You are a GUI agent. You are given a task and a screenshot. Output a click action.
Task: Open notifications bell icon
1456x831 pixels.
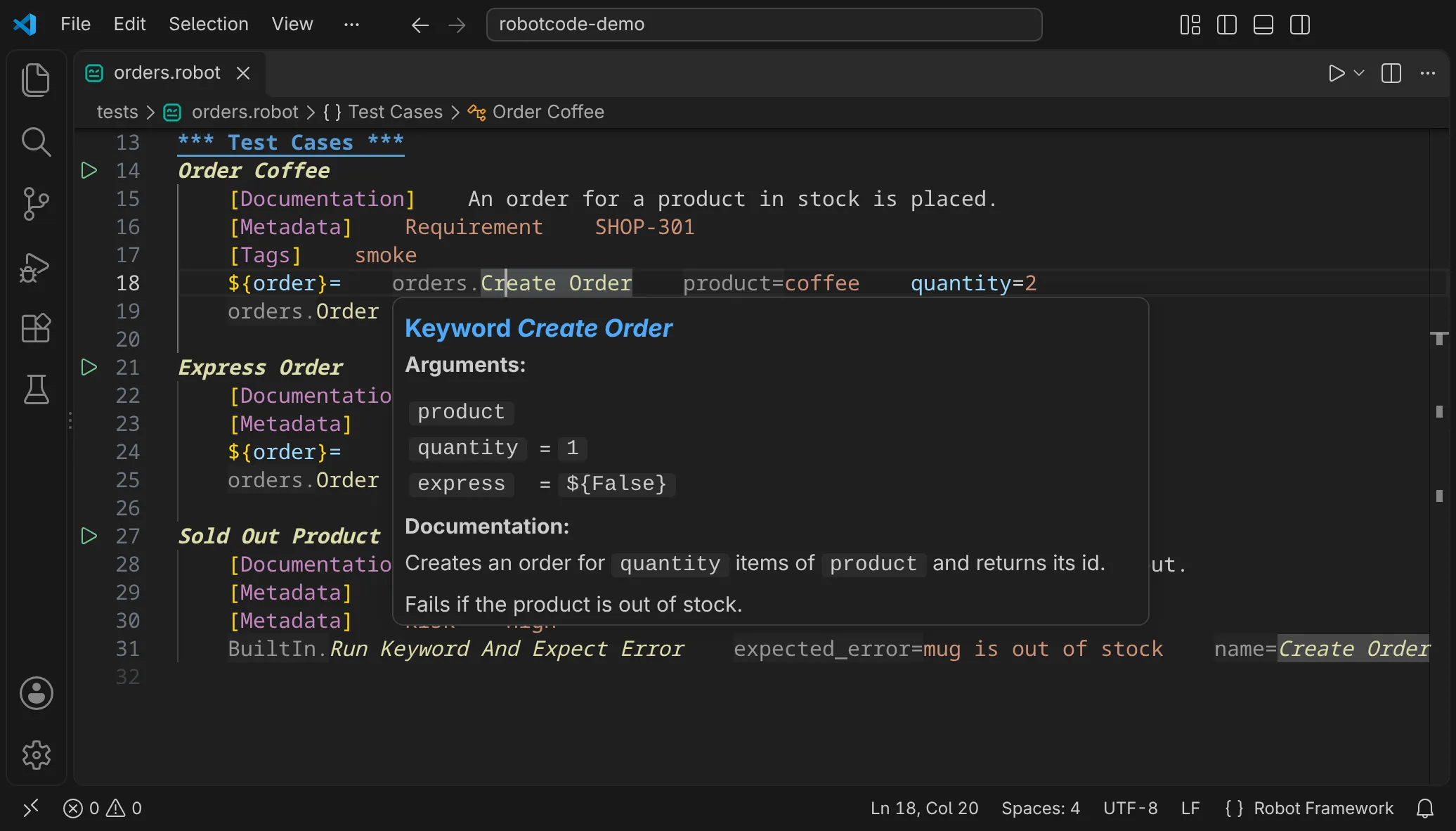(x=1424, y=809)
